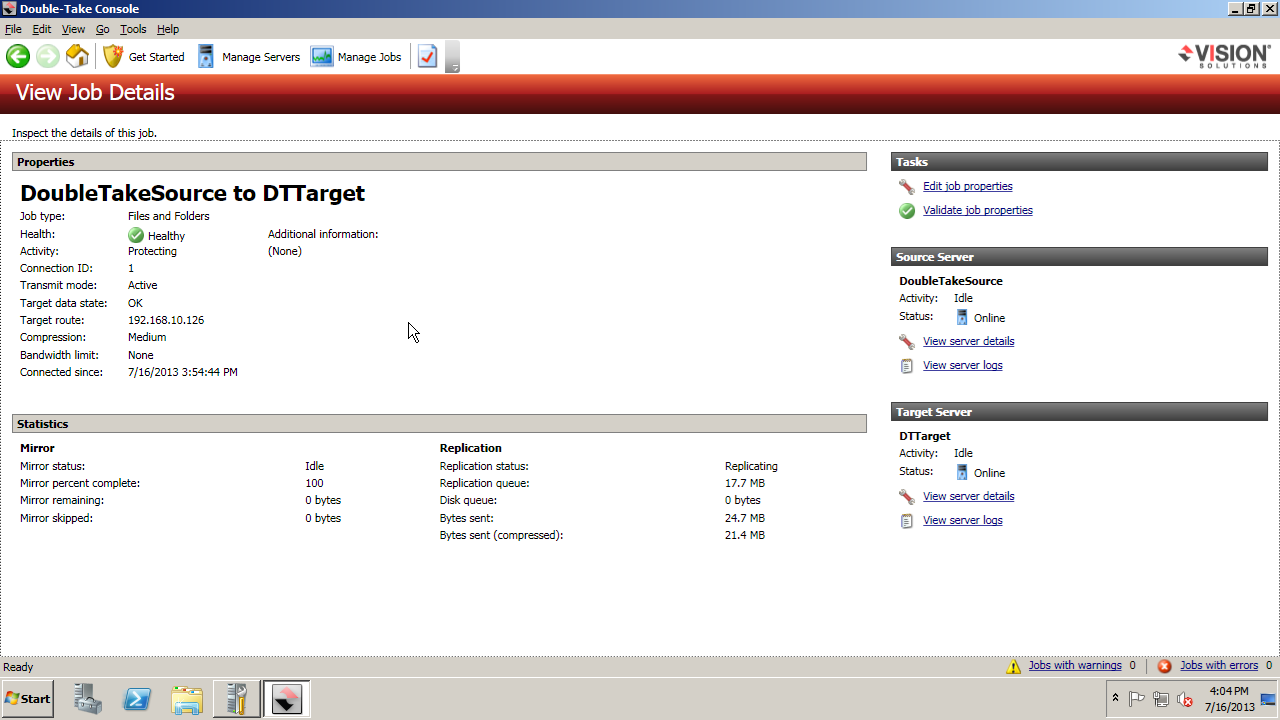Click wrench icon under Source Server section

[907, 342]
